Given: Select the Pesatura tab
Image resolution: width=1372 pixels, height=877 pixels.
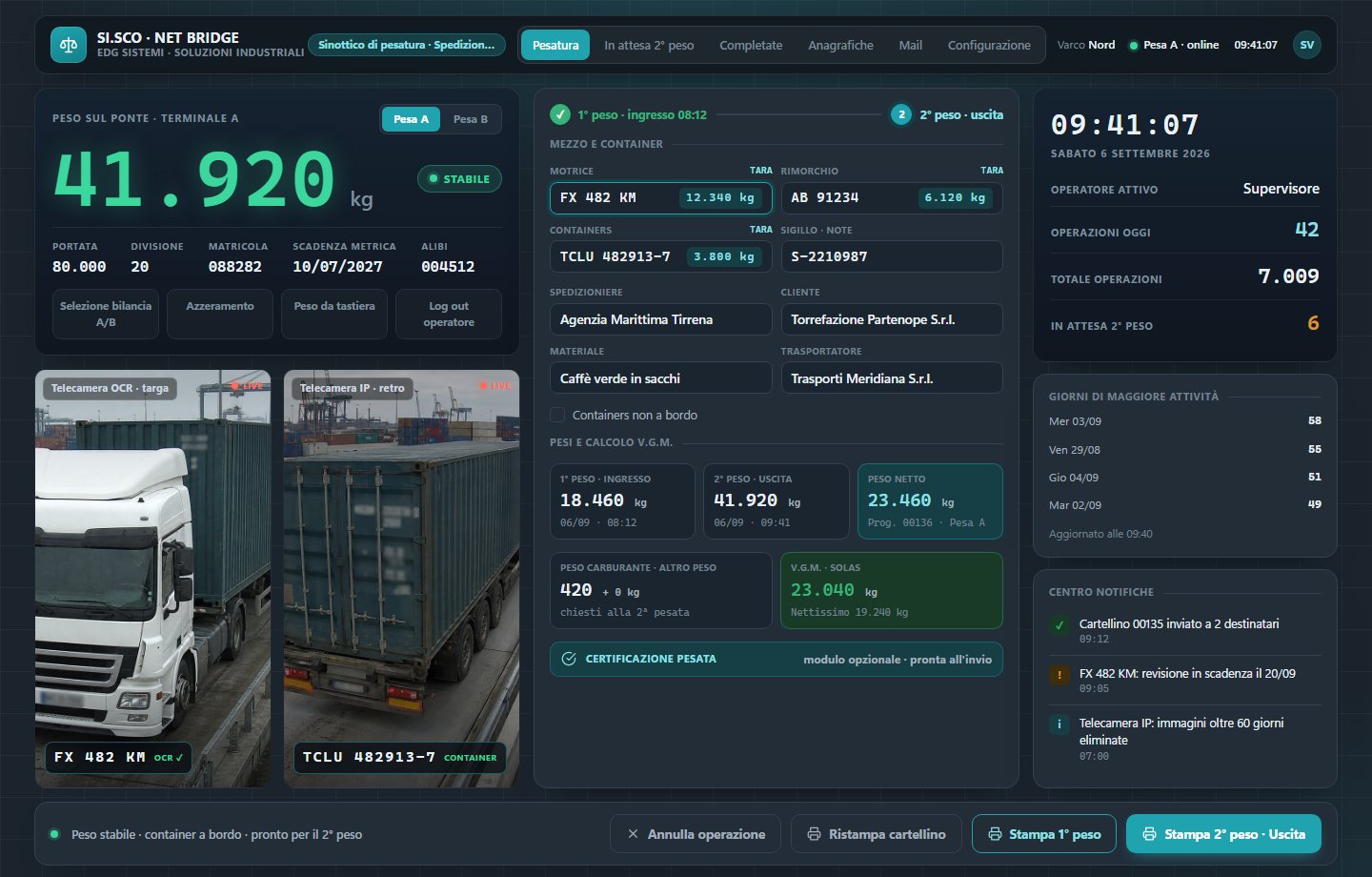Looking at the screenshot, I should point(555,45).
